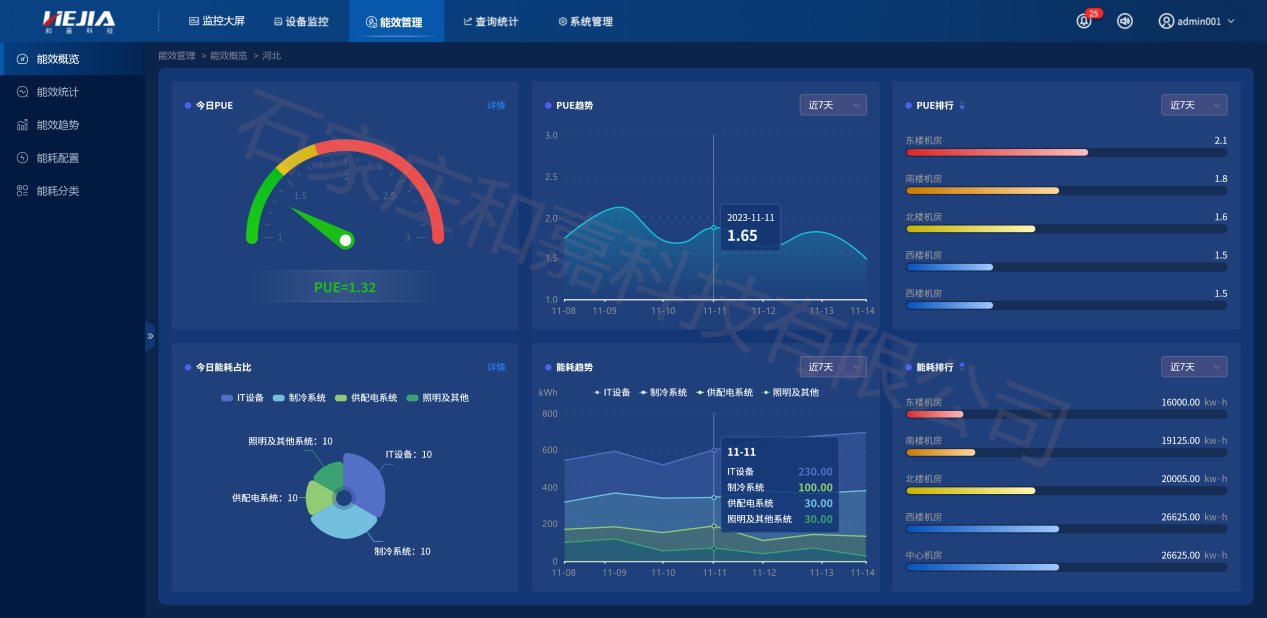Open 详情 link for 今日能耗占比

point(496,367)
